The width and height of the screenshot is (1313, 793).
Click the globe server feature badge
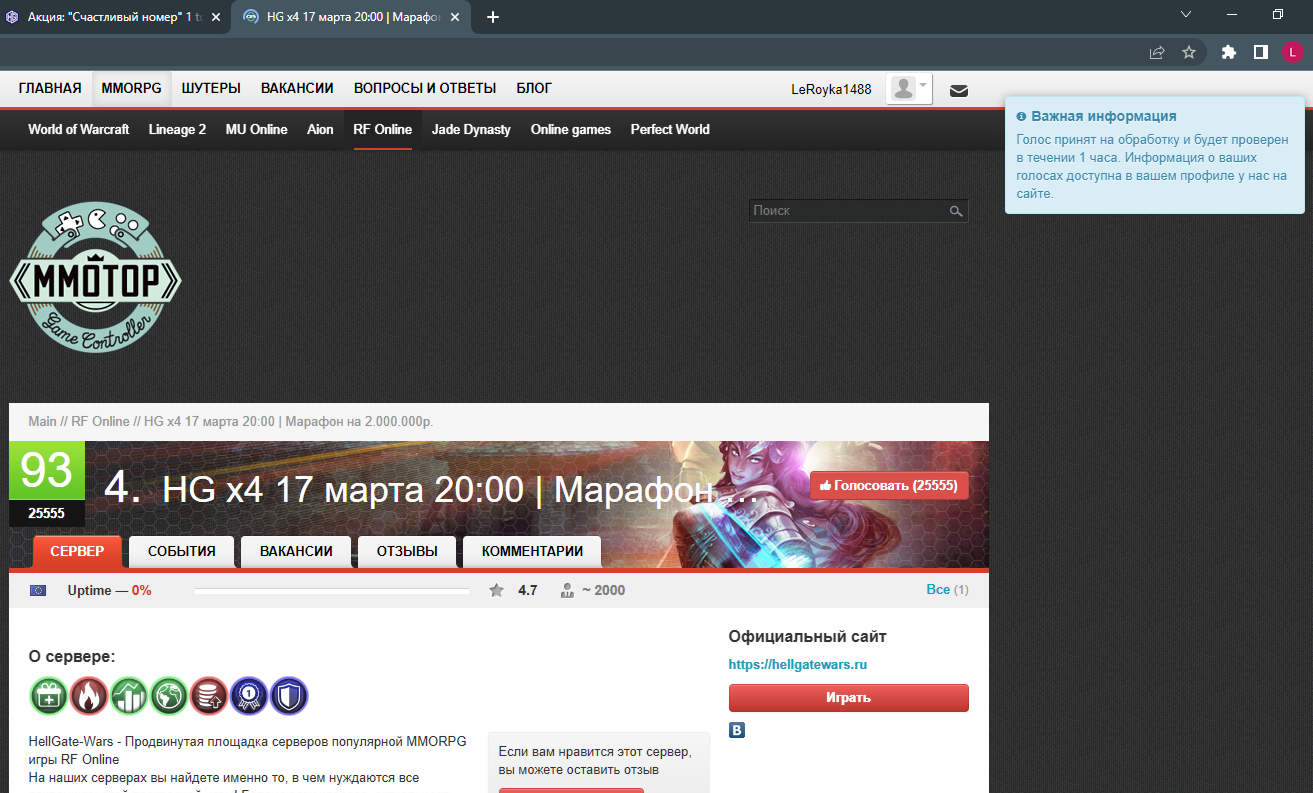point(169,696)
